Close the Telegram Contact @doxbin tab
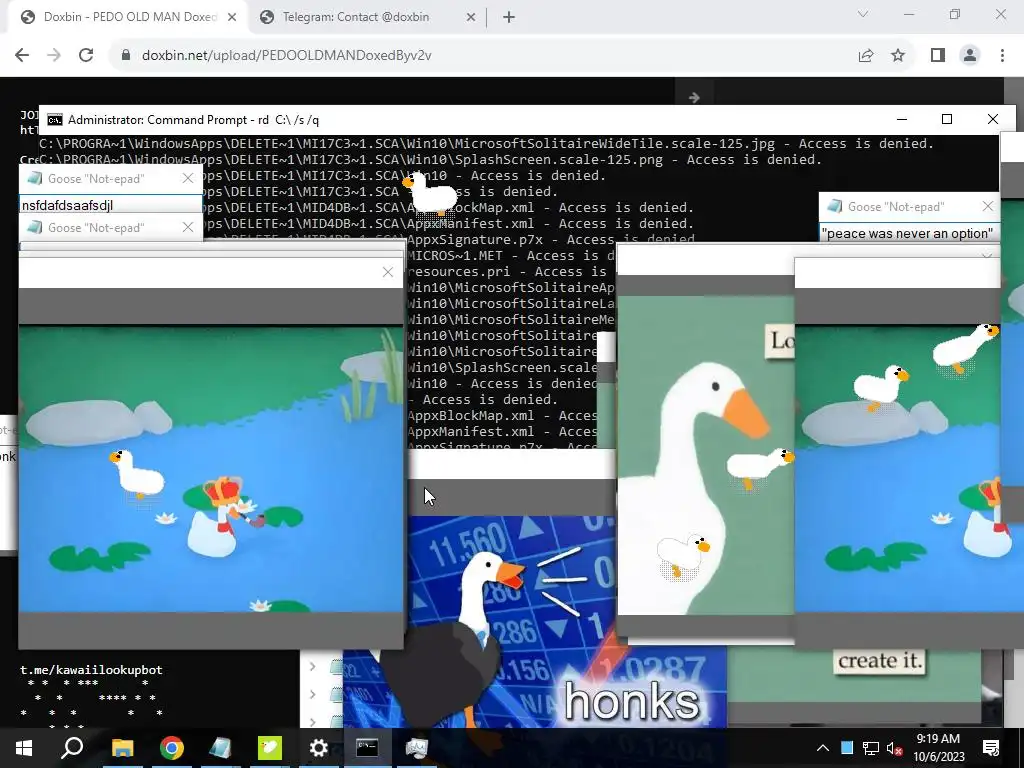This screenshot has height=768, width=1024. click(470, 18)
